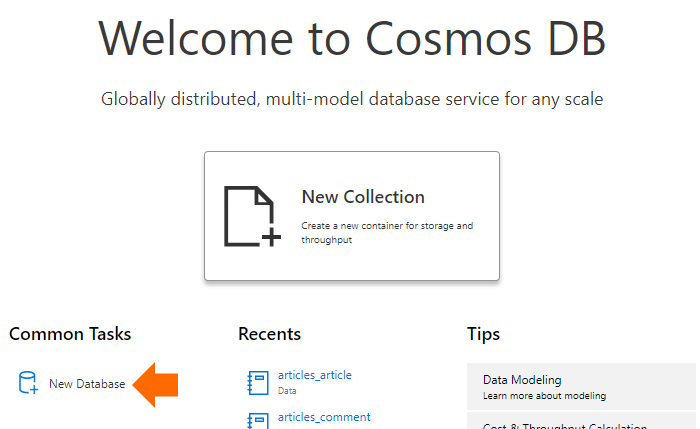
Task: Click the Welcome to Cosmos DB title
Action: click(352, 38)
